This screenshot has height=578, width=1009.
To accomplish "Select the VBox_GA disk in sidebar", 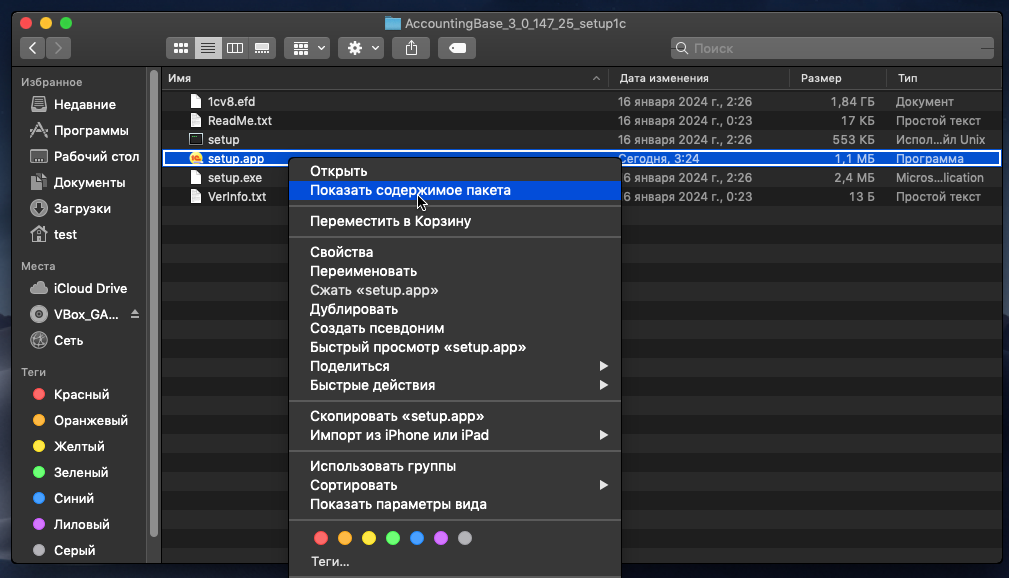I will click(76, 314).
